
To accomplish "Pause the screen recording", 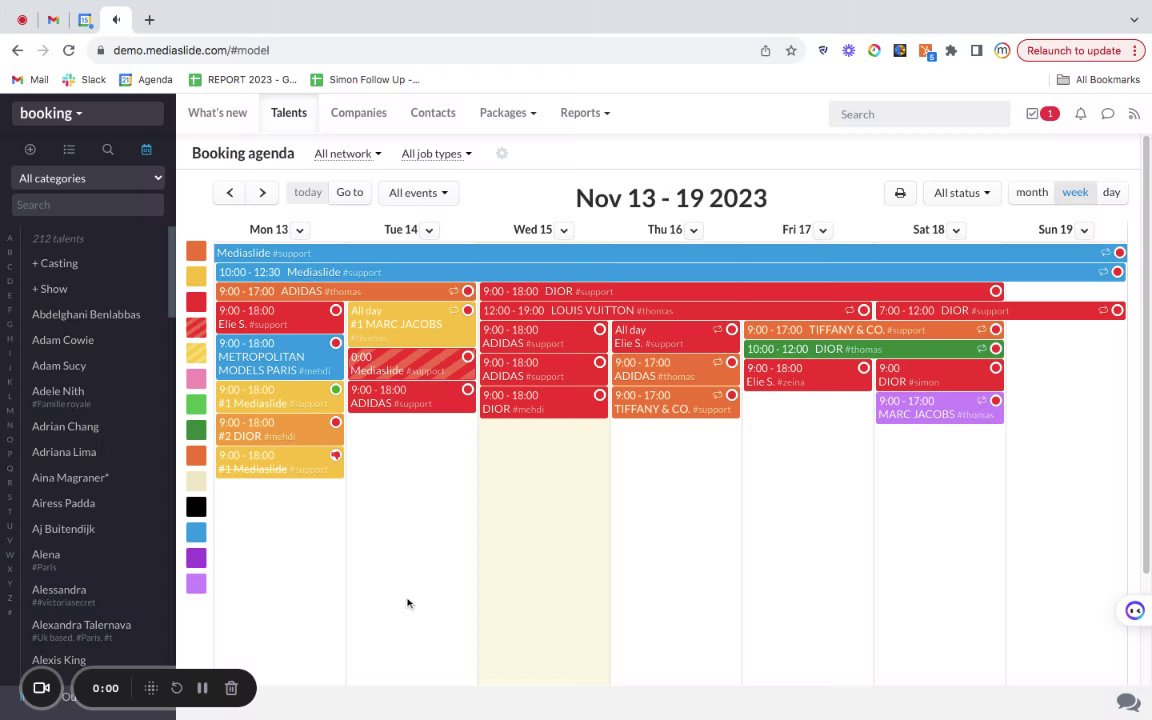I will [x=202, y=688].
